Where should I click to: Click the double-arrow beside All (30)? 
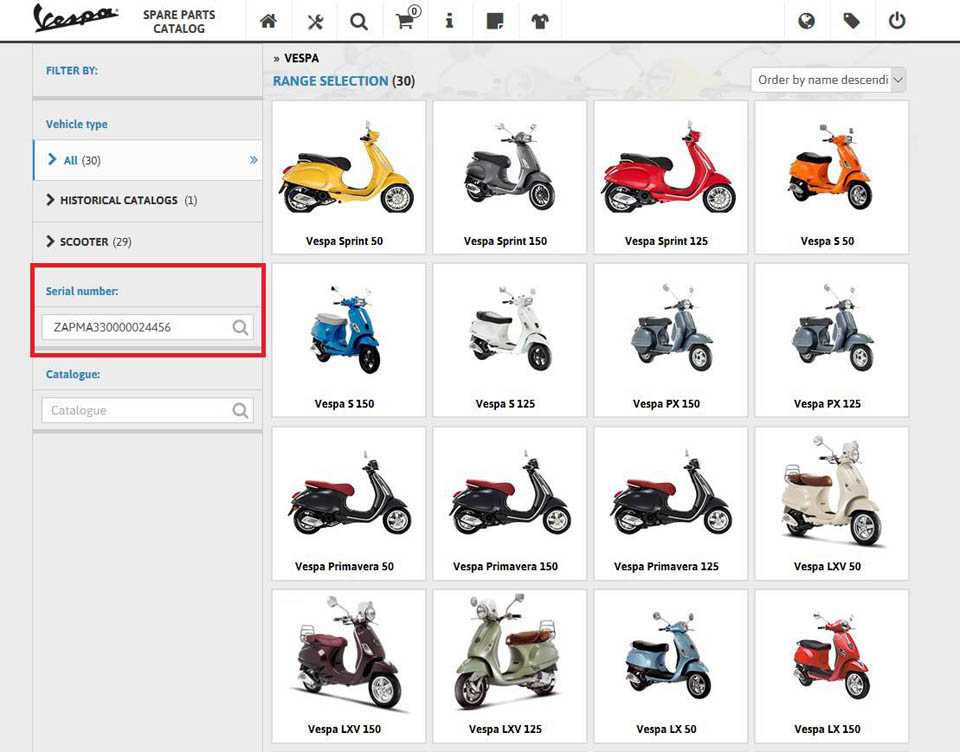click(253, 160)
